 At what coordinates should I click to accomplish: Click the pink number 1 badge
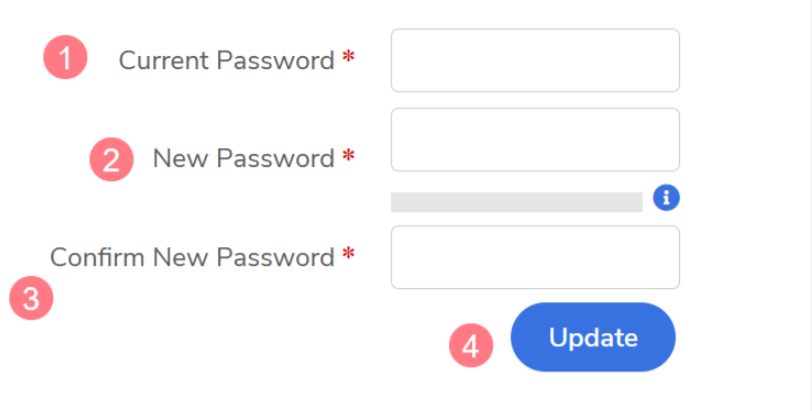66,59
